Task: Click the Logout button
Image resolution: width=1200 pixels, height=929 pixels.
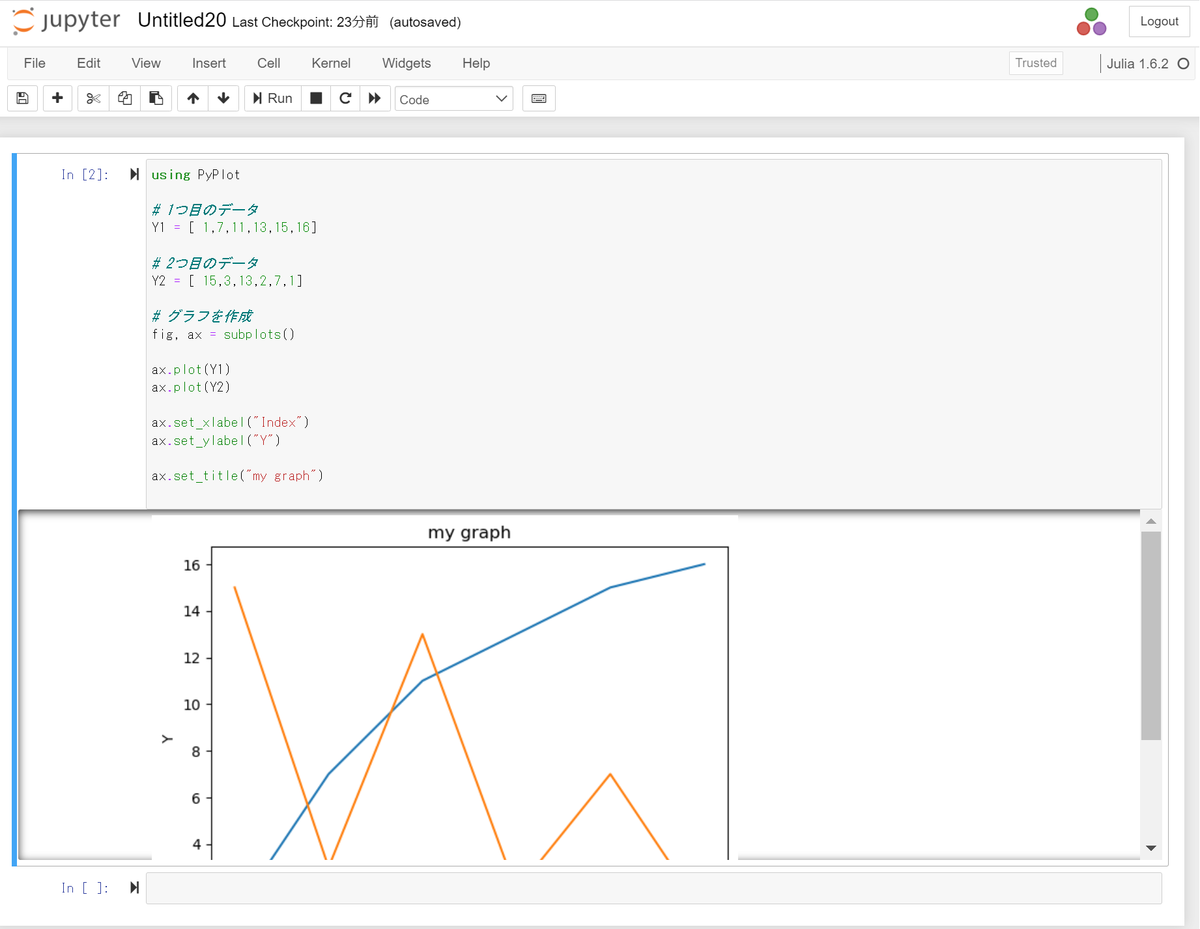Action: tap(1159, 21)
